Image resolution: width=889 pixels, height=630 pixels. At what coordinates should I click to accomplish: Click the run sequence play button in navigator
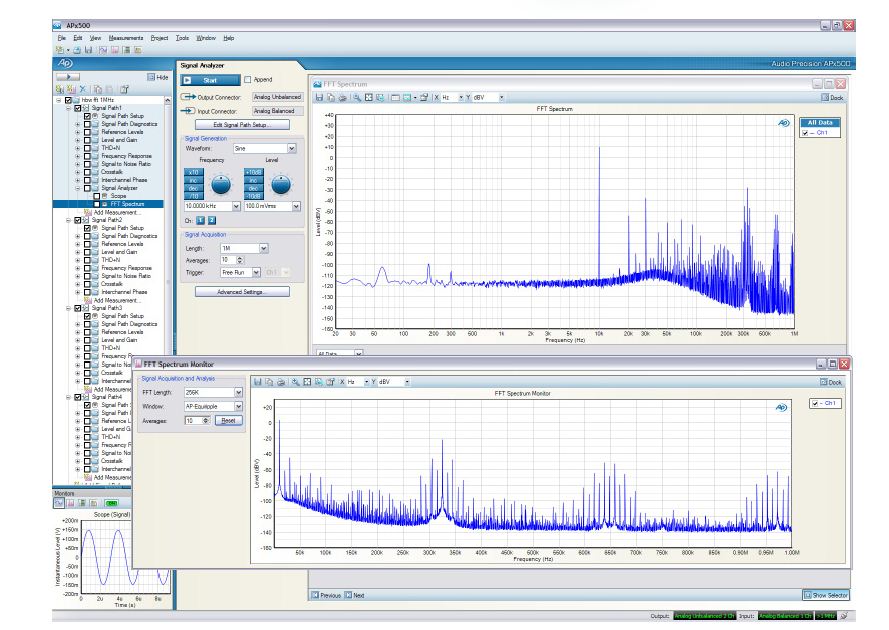67,77
